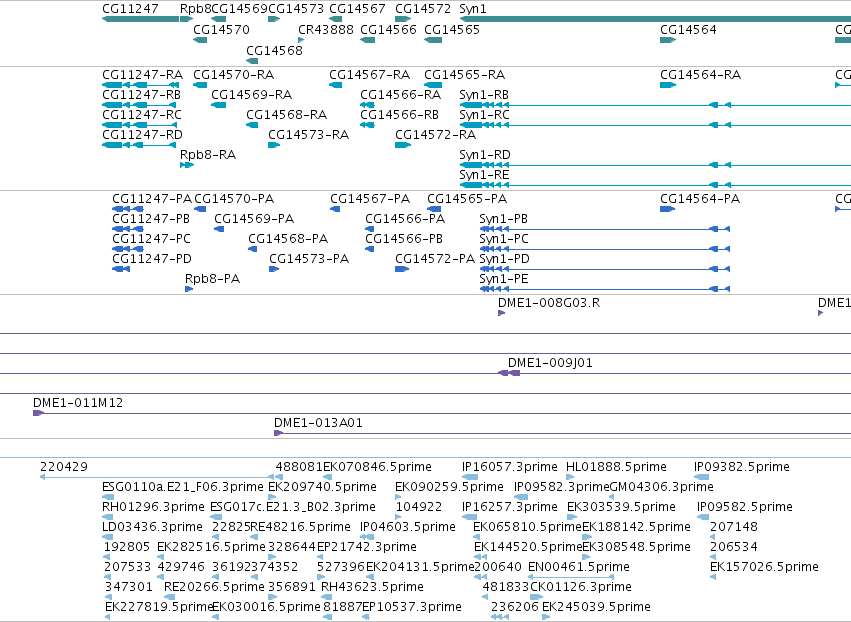Open the IP09382.5prime EST label

click(742, 467)
